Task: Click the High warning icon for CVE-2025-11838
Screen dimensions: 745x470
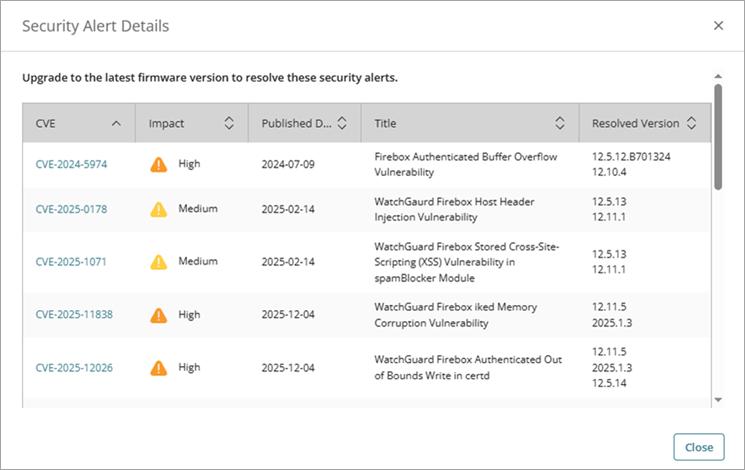Action: 159,315
